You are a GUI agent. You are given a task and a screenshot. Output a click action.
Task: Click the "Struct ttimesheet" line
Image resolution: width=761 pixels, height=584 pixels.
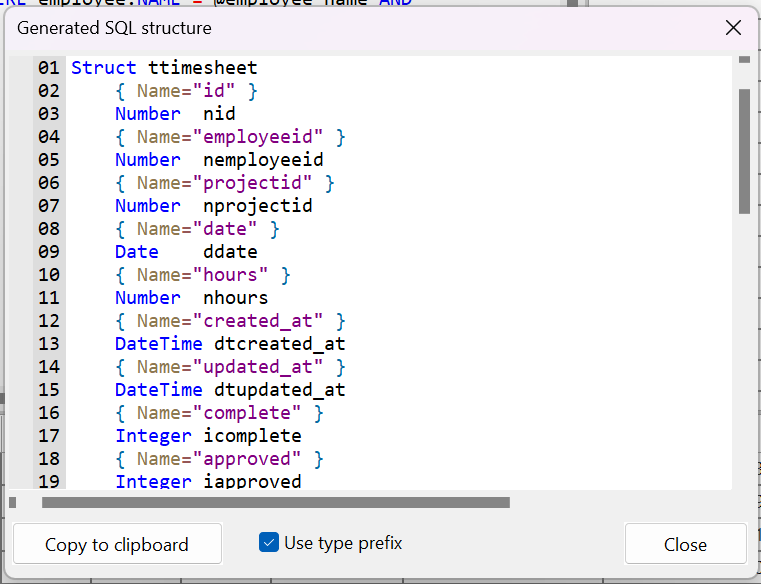164,67
